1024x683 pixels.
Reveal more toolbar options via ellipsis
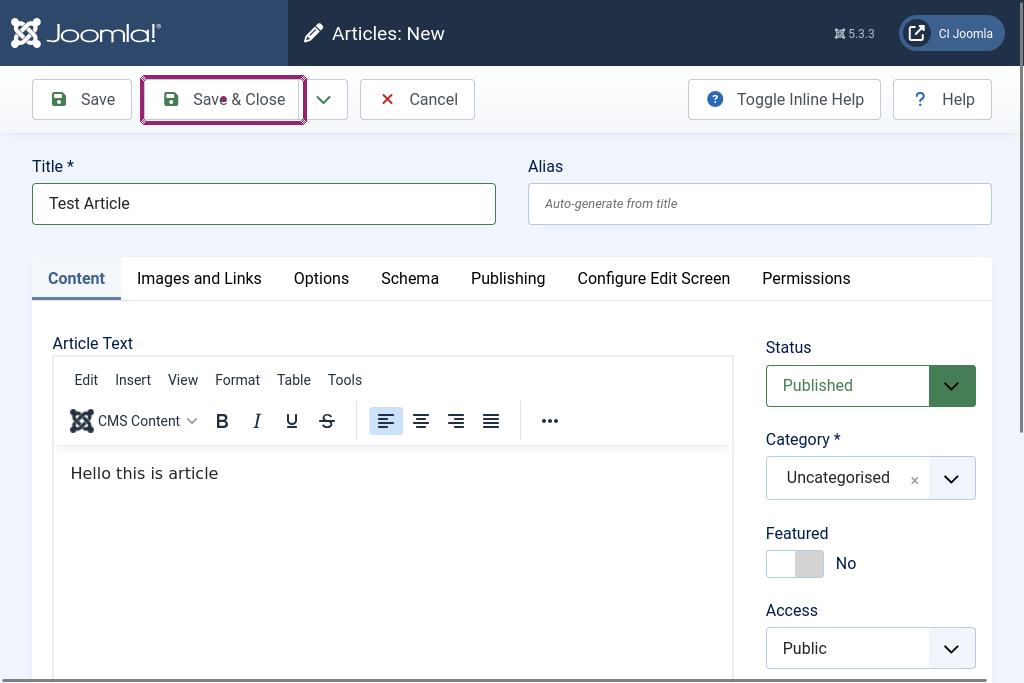(x=549, y=421)
